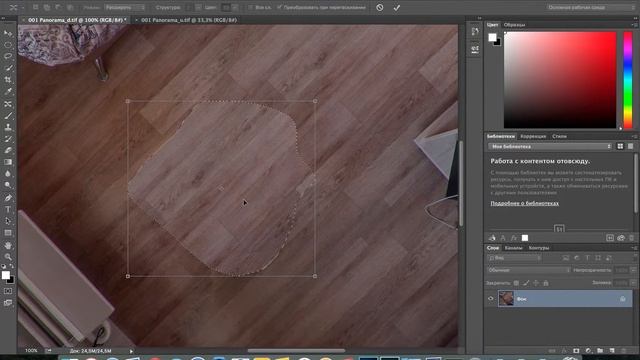This screenshot has width=640, height=360.
Task: Select the Path Selection arrow tool
Action: tap(8, 221)
